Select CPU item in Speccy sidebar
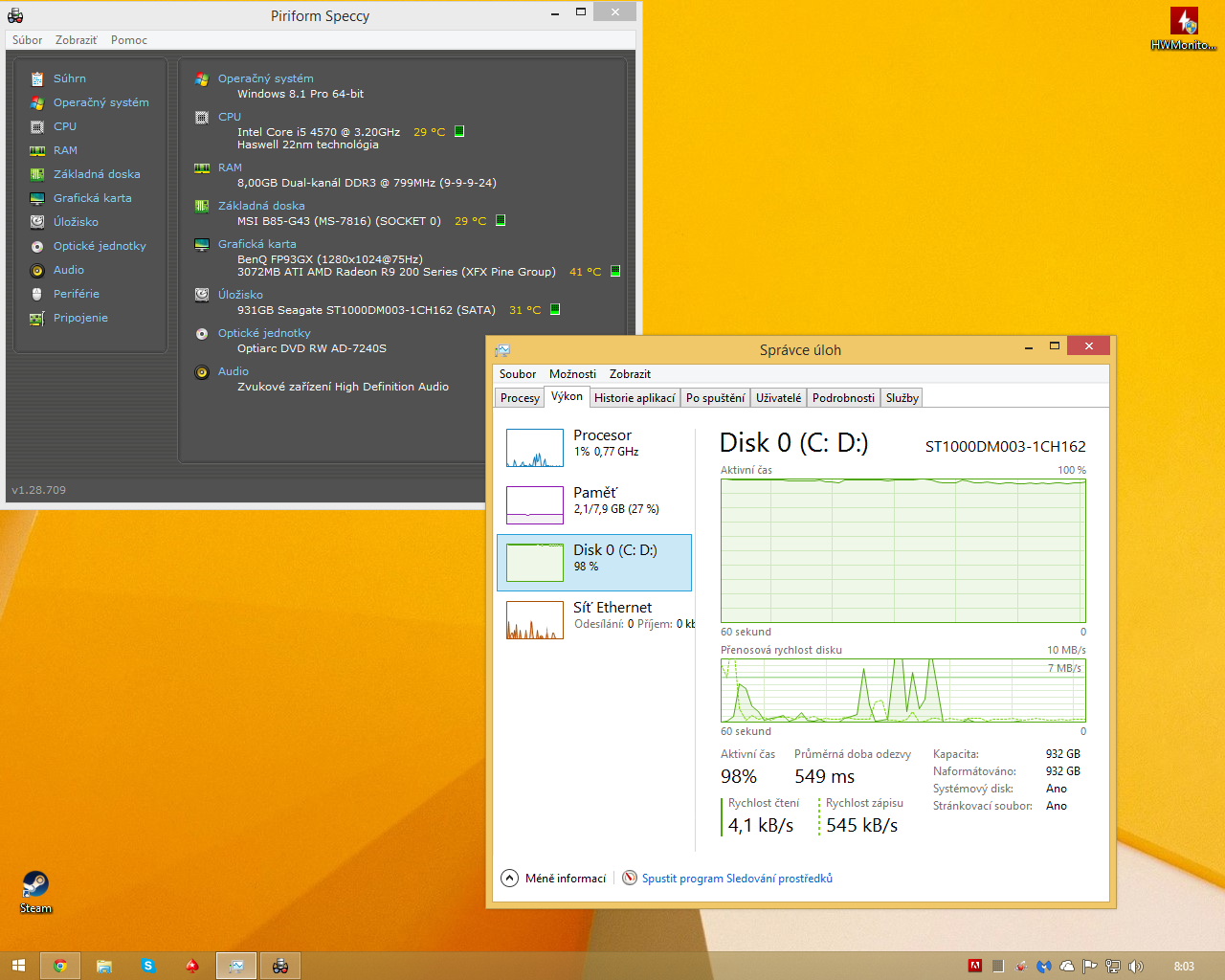Image resolution: width=1225 pixels, height=980 pixels. (x=64, y=126)
